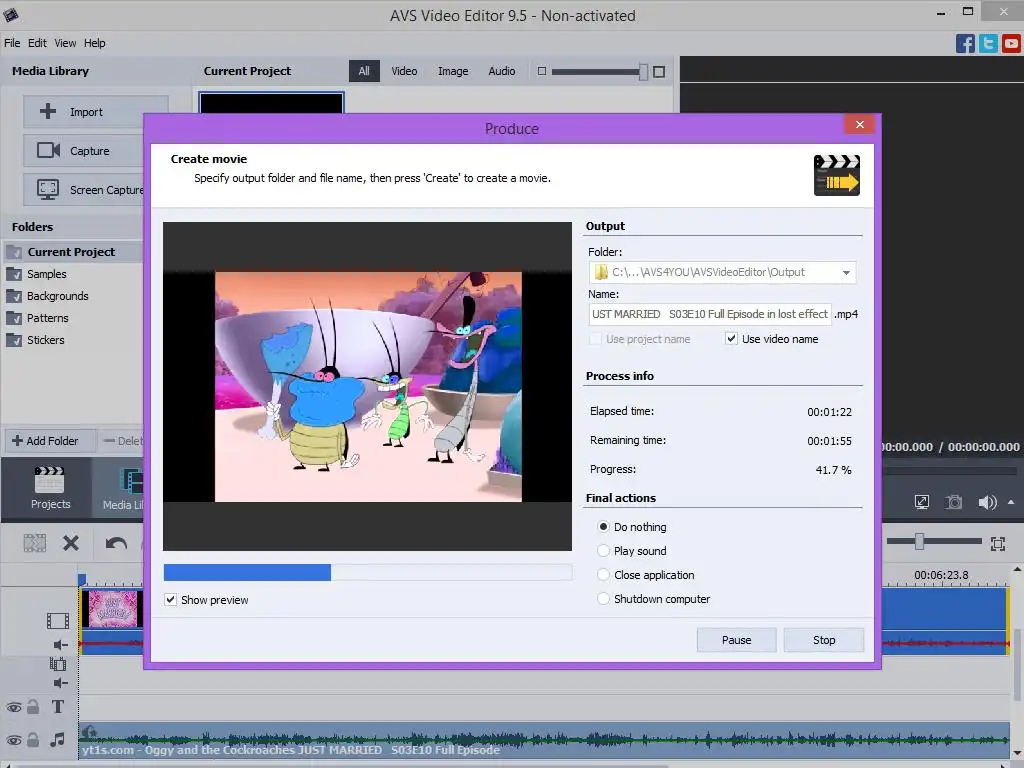Click the Add Folder button
The image size is (1024, 768).
(x=51, y=441)
